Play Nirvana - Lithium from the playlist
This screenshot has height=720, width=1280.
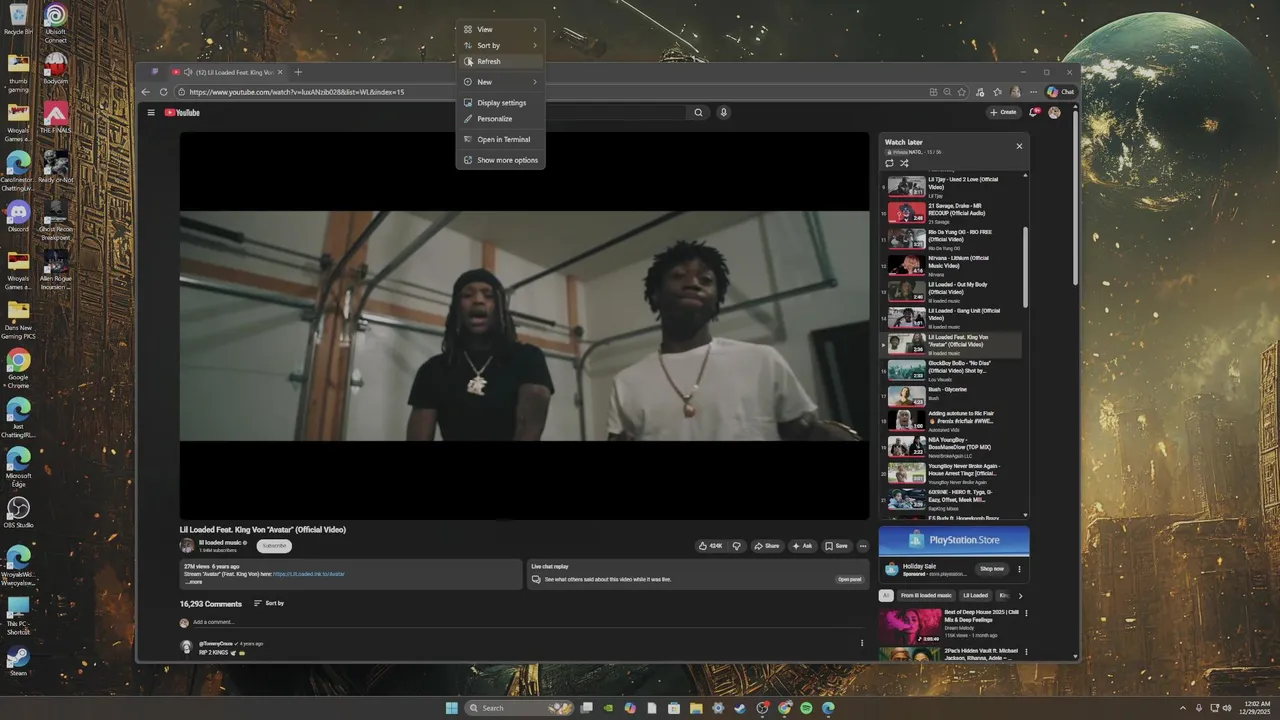coord(953,264)
